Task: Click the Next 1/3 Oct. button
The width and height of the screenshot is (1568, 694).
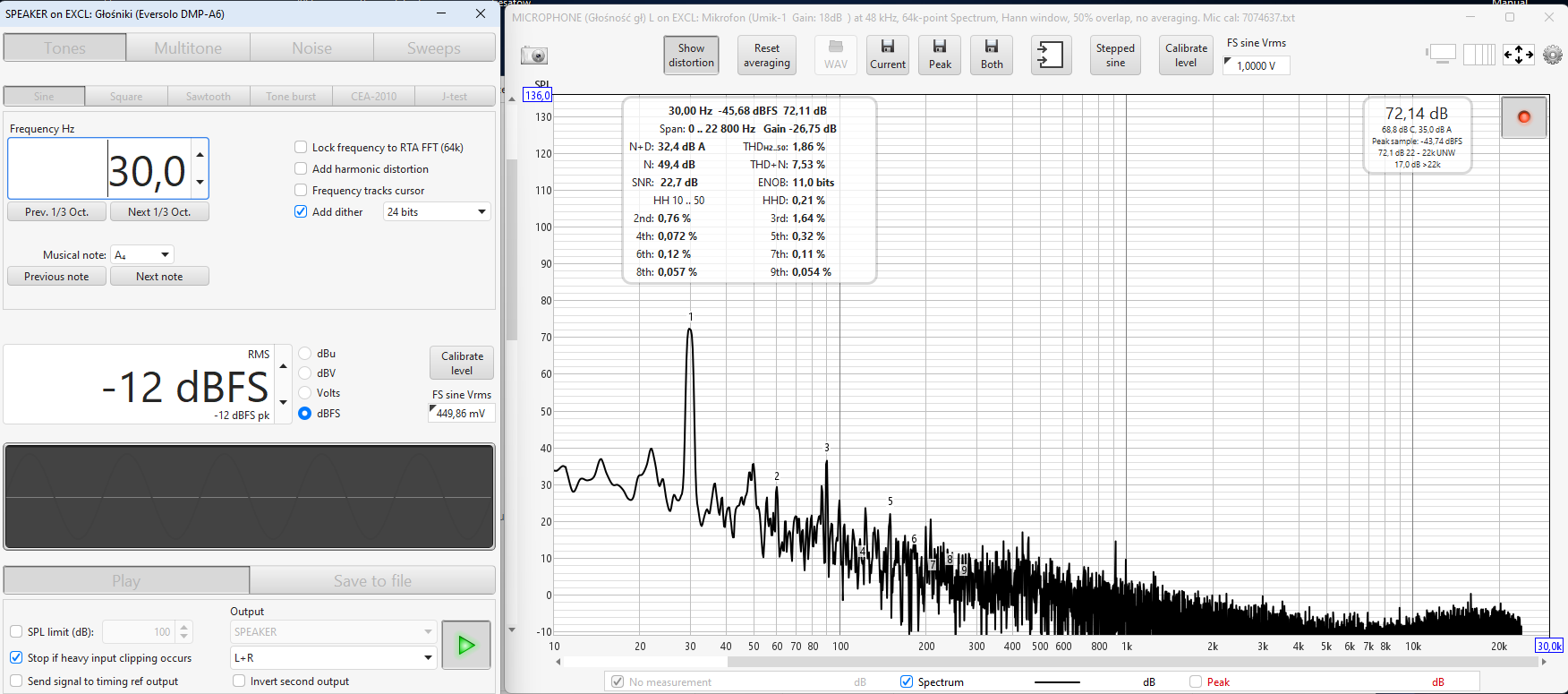Action: (158, 212)
